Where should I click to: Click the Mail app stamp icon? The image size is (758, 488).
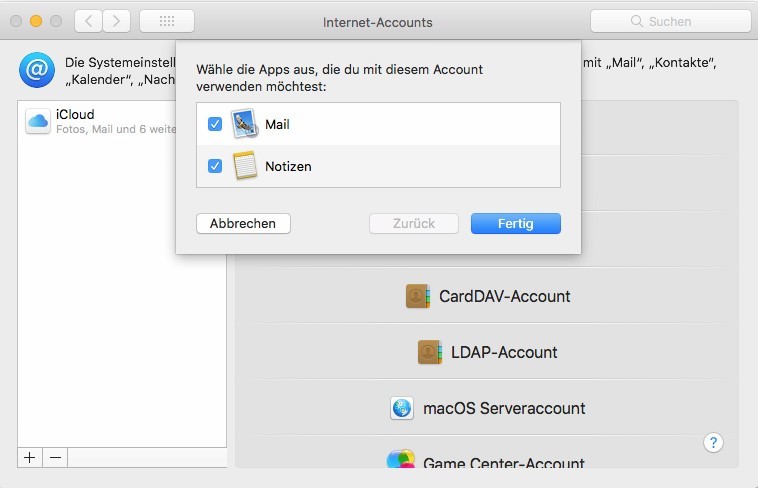click(x=245, y=124)
